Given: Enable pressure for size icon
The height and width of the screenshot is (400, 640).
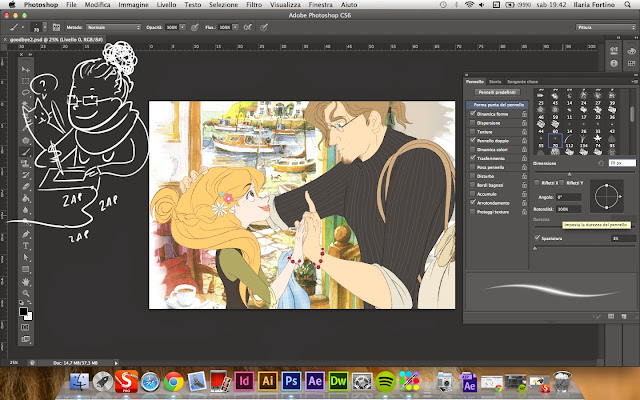Looking at the screenshot, I should (x=264, y=27).
